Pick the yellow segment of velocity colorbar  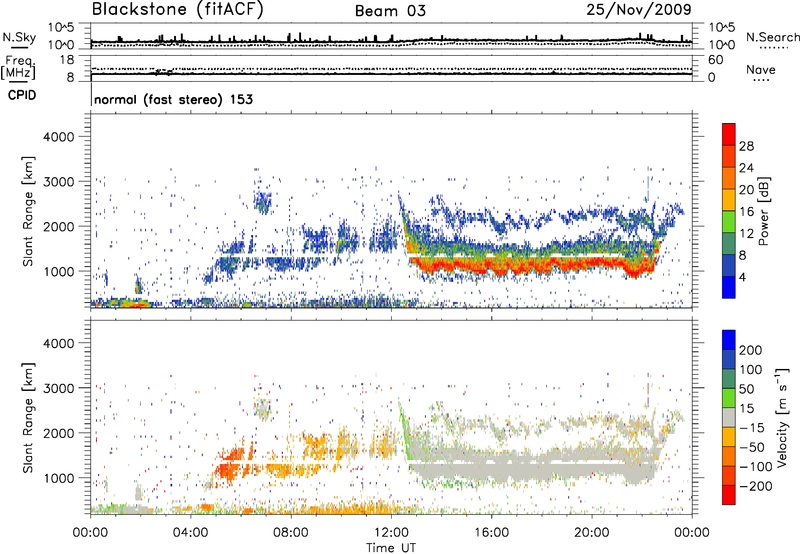(729, 437)
